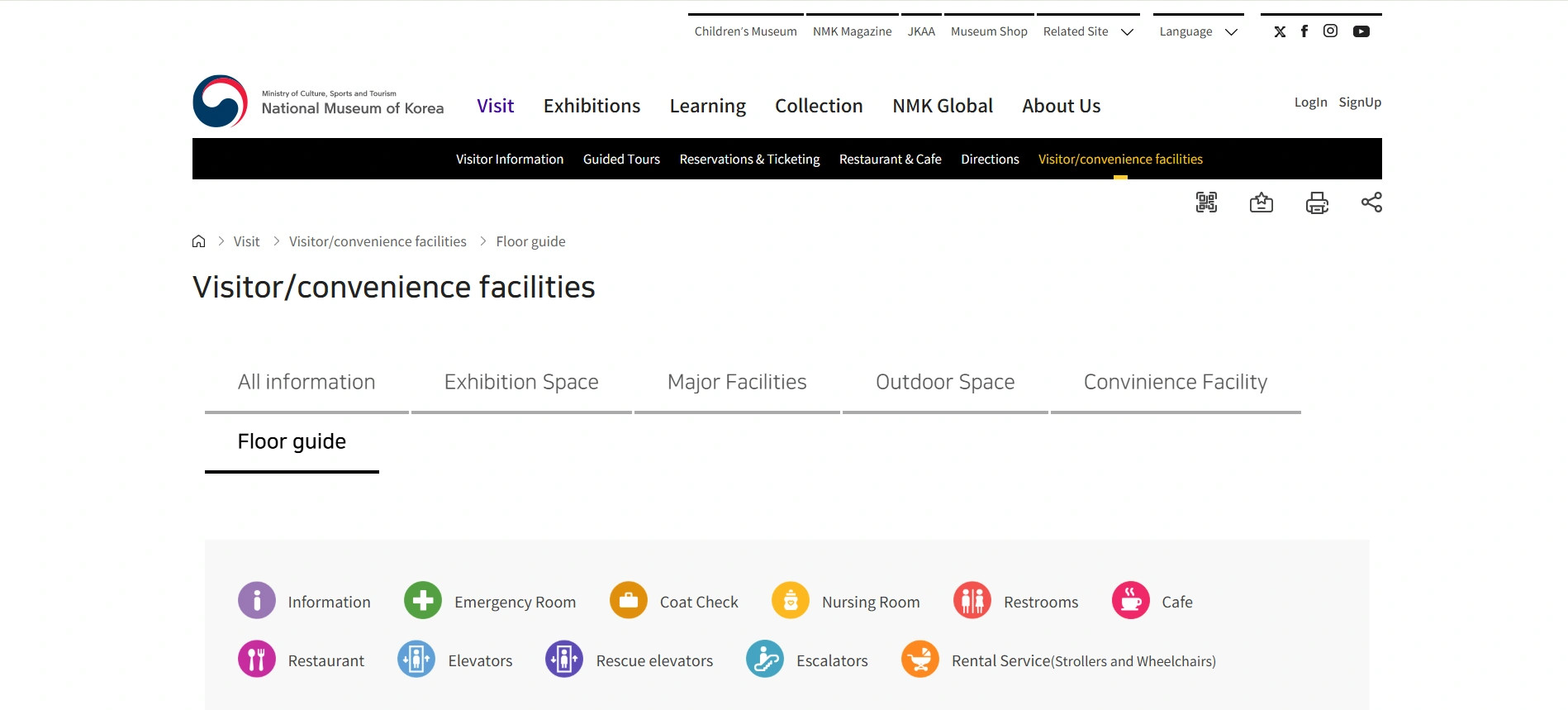Click the LogIn link
Image resolution: width=1568 pixels, height=710 pixels.
click(x=1310, y=102)
